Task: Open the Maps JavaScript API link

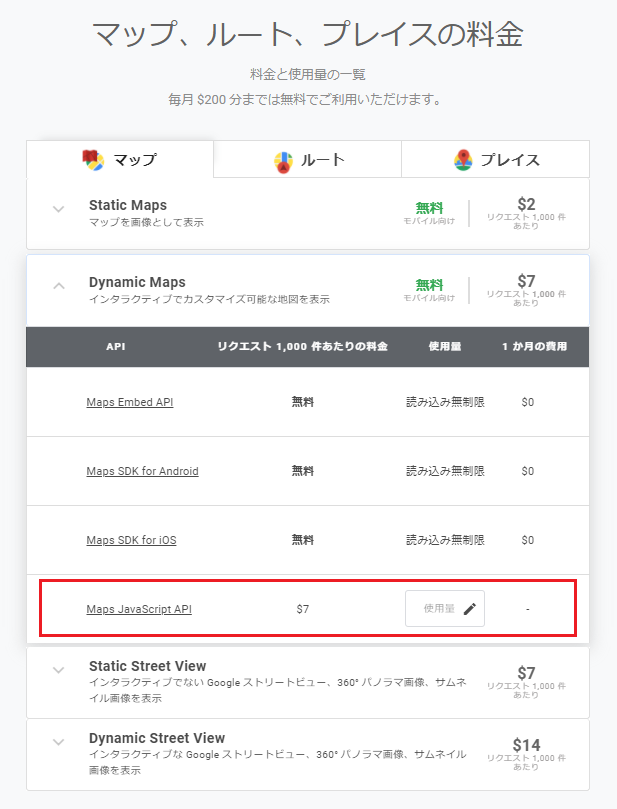Action: (139, 609)
